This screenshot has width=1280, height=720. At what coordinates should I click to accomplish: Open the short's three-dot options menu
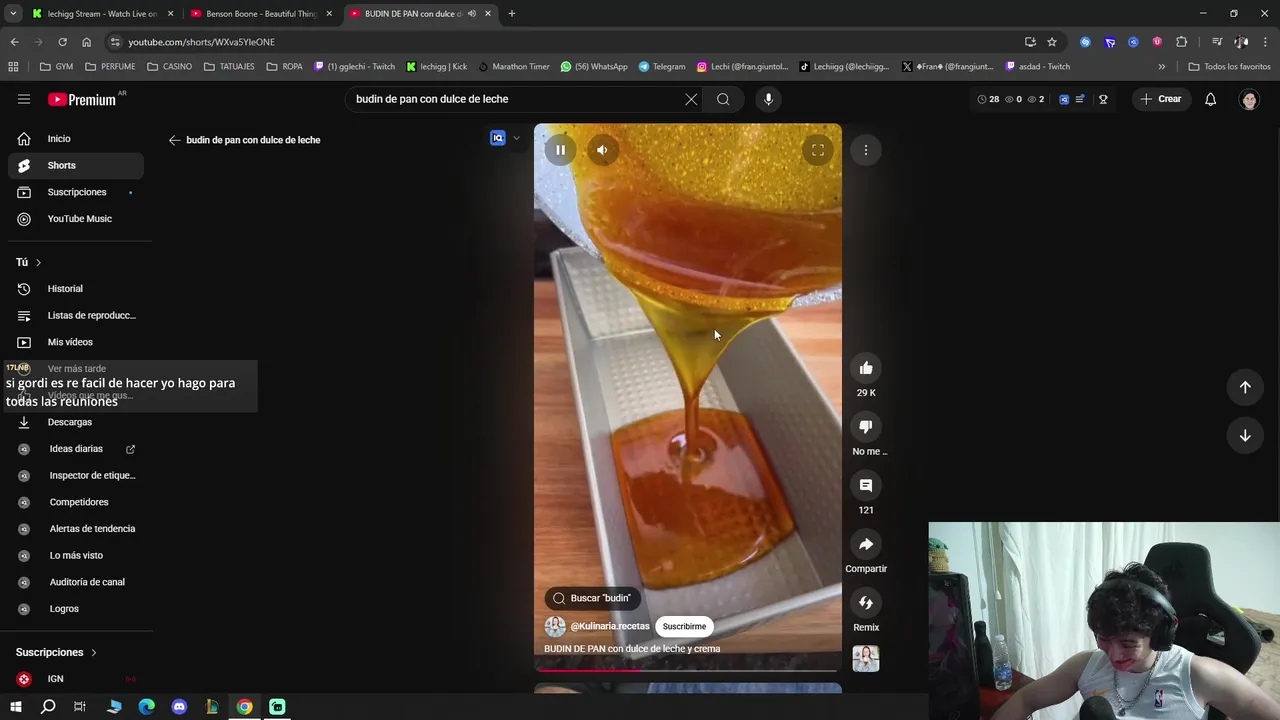pos(866,150)
